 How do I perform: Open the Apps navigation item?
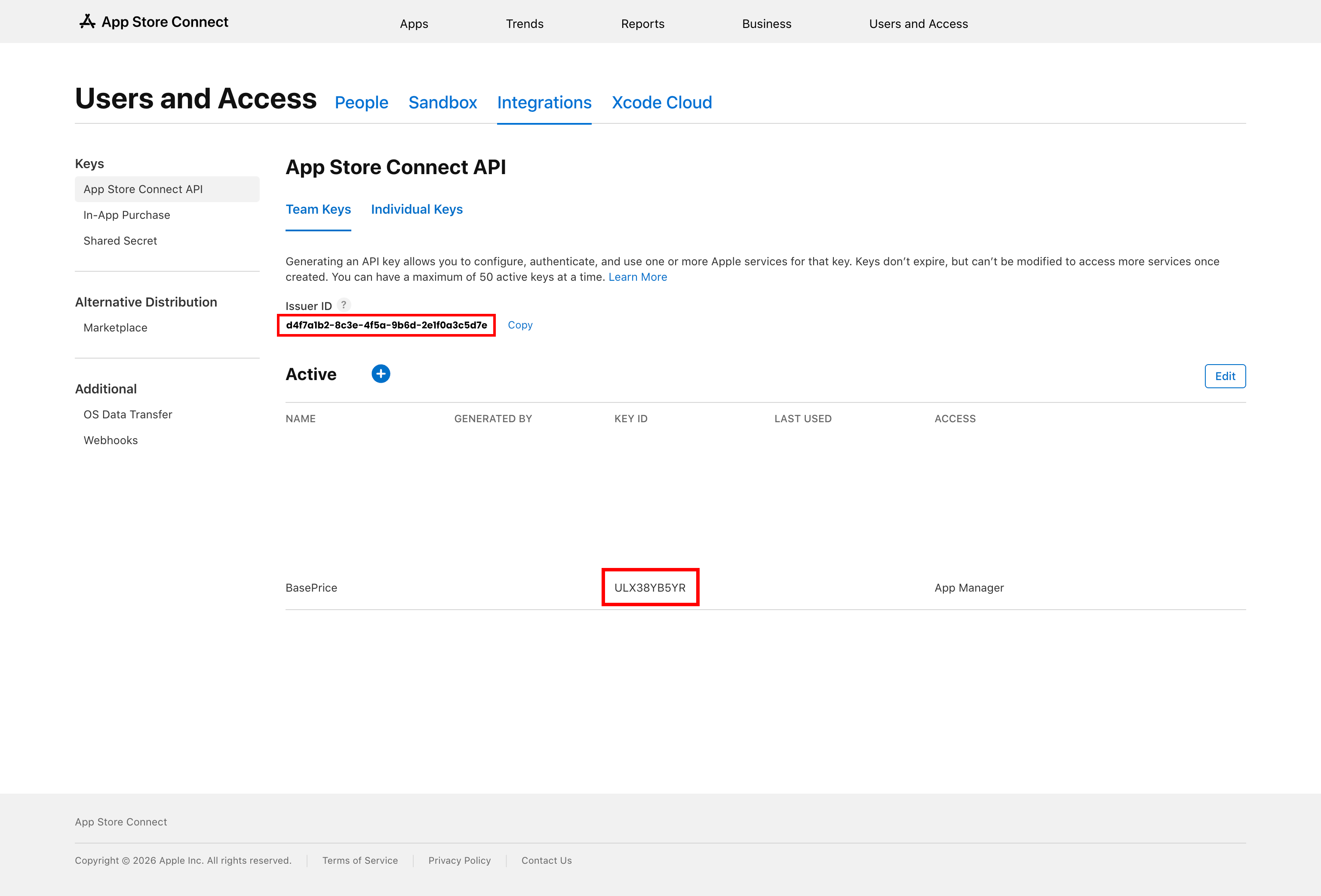(414, 24)
